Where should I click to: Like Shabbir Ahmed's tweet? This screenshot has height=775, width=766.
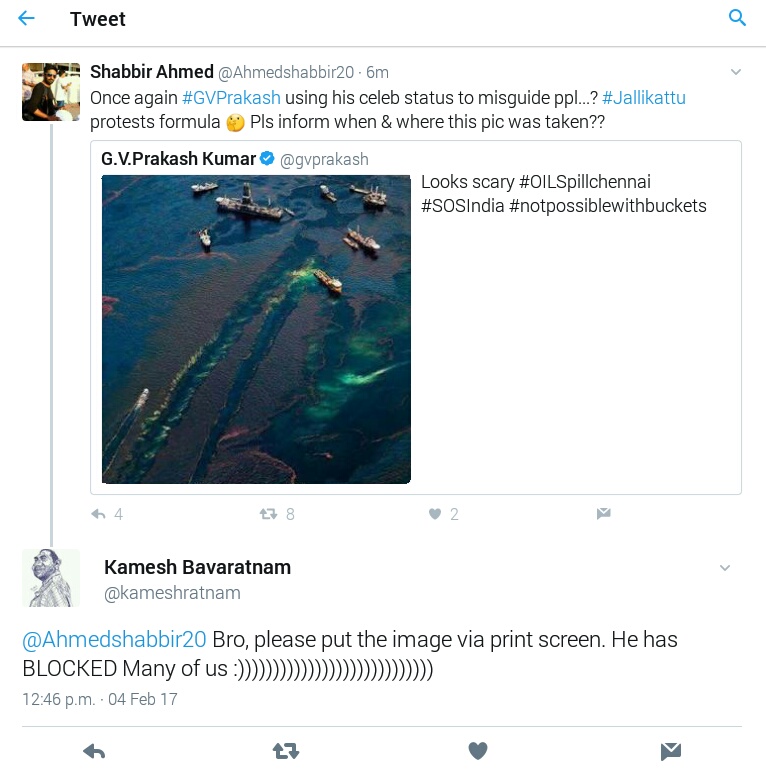tap(435, 514)
